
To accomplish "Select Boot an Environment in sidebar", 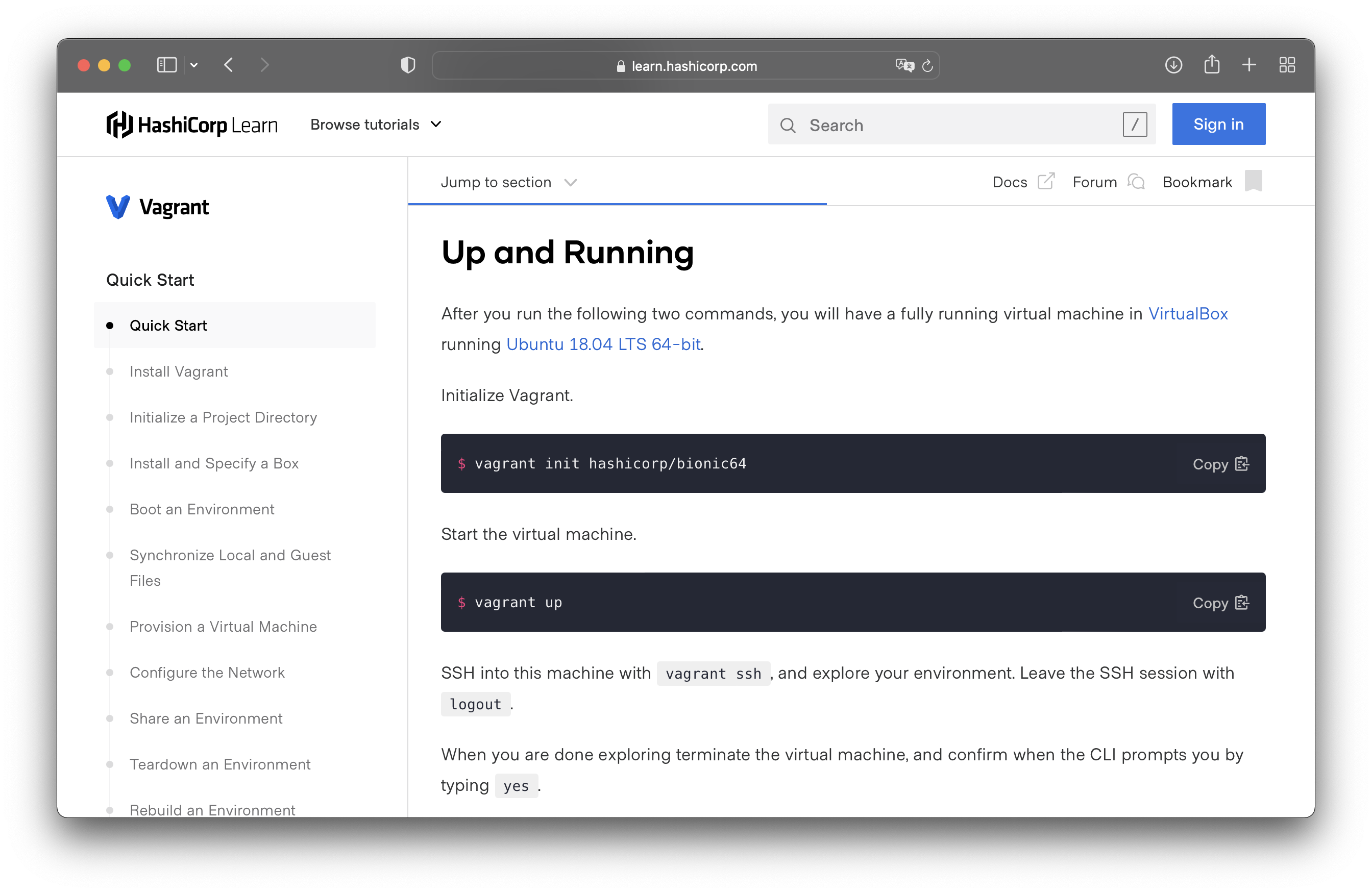I will 202,509.
